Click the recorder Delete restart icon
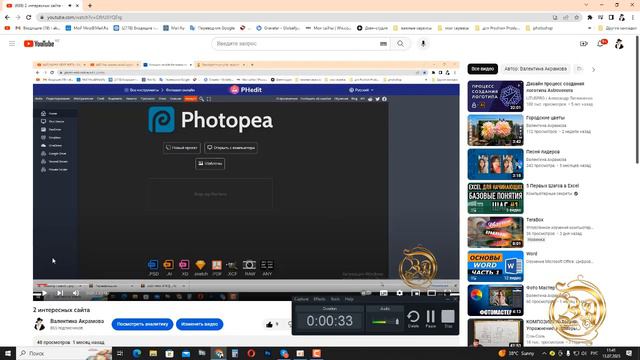The height and width of the screenshot is (360, 640). point(413,318)
